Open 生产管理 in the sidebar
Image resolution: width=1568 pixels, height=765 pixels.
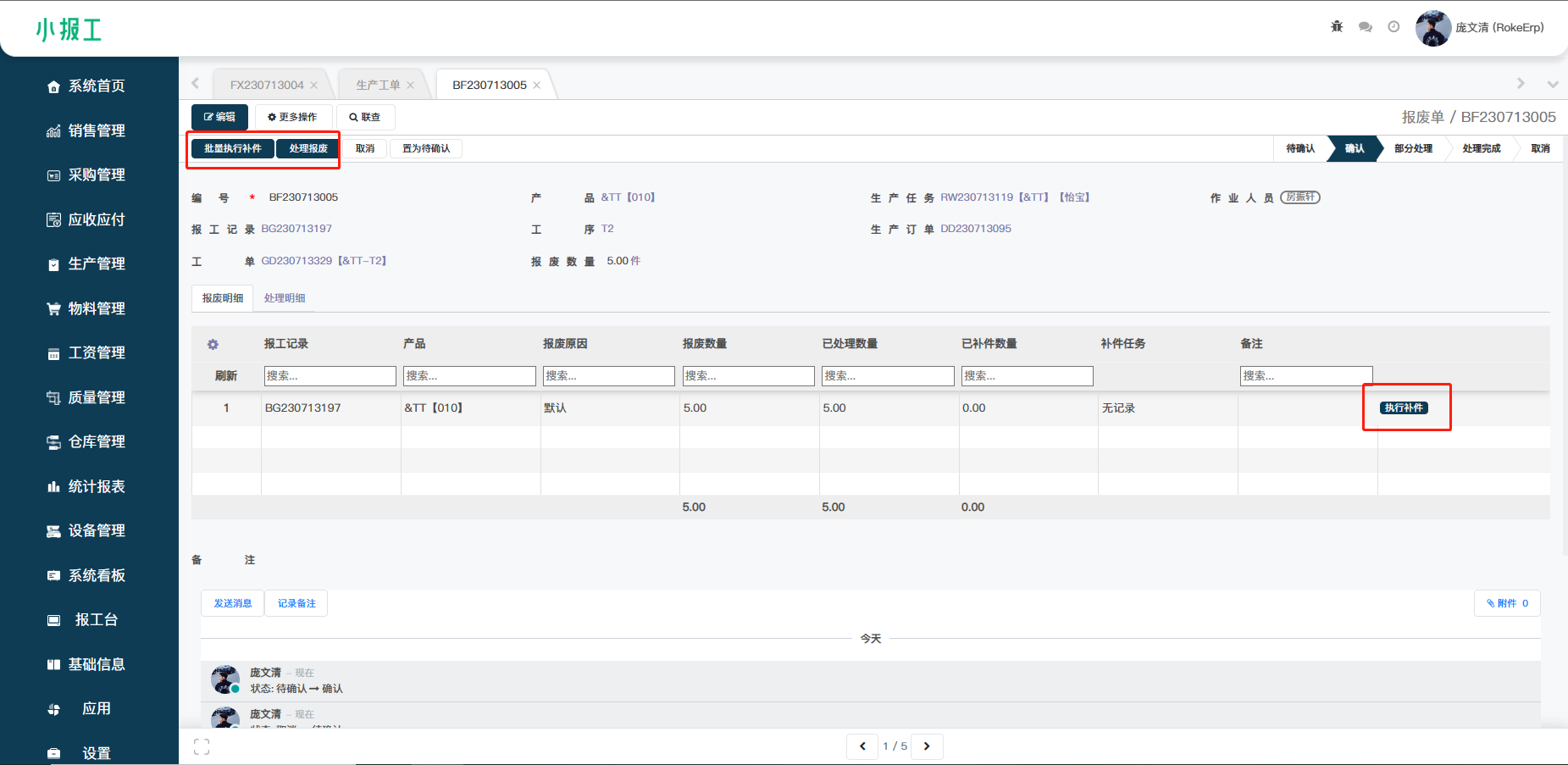(96, 264)
